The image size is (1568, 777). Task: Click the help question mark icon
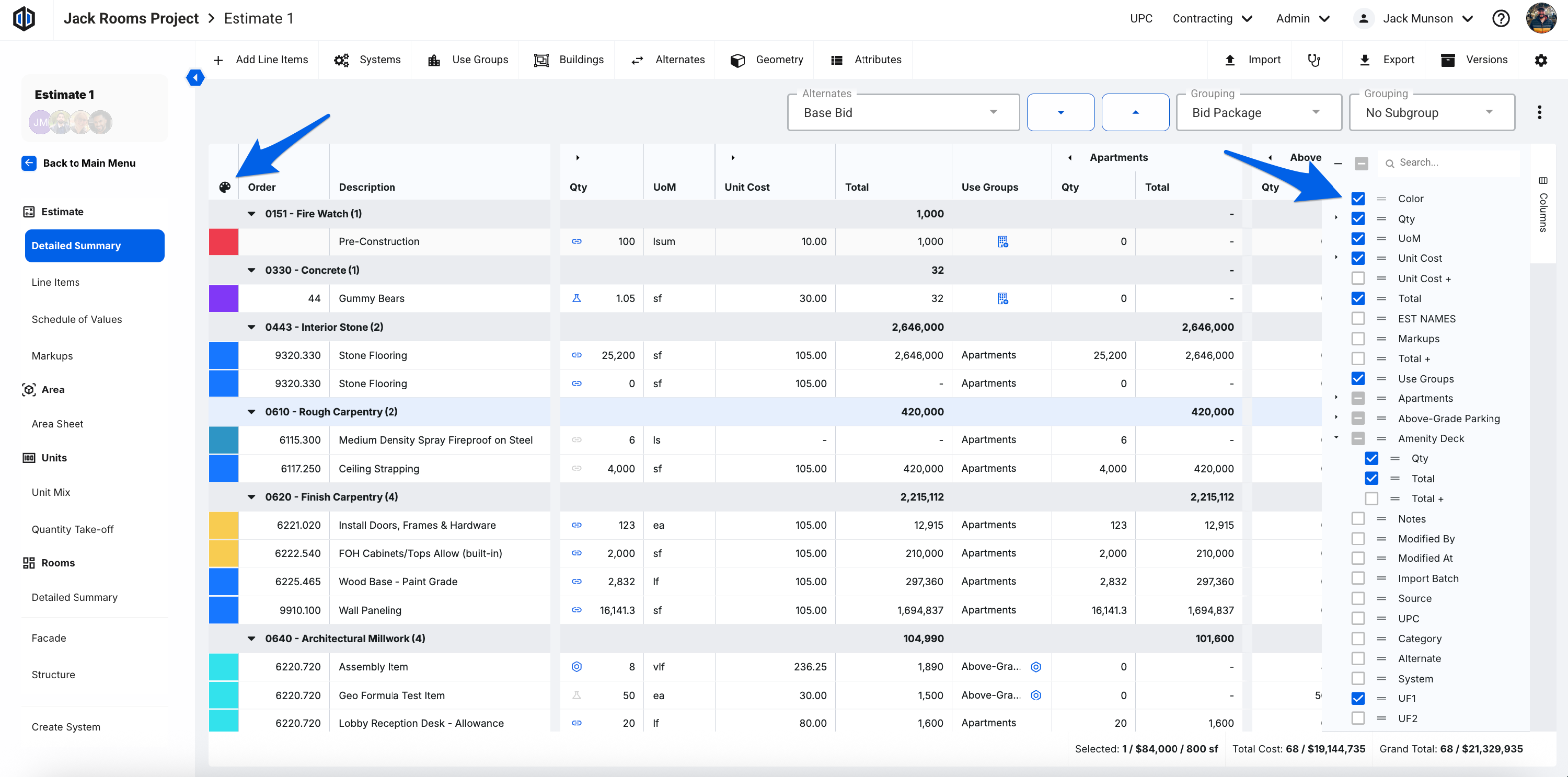(x=1500, y=19)
